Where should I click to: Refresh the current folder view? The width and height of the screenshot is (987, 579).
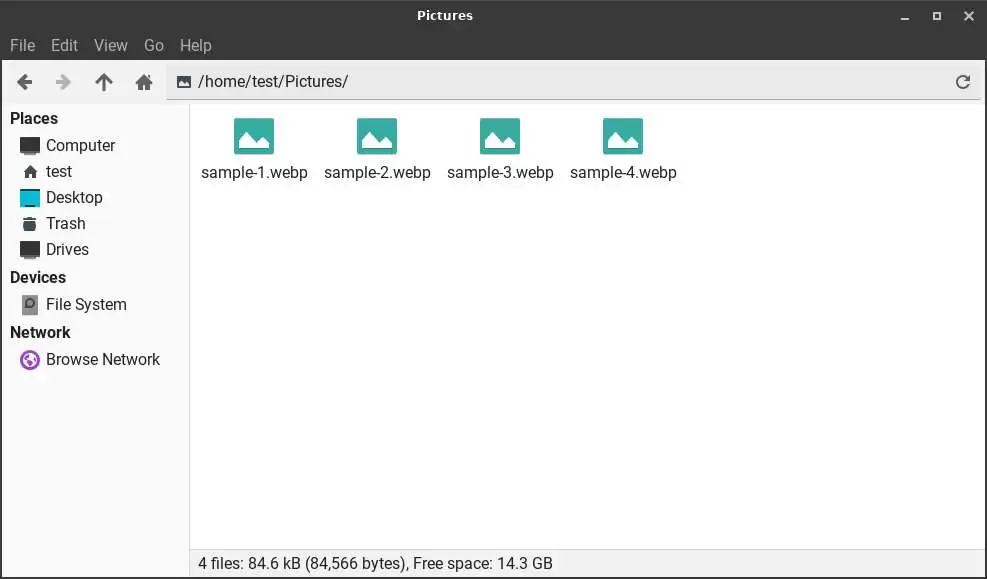[963, 82]
